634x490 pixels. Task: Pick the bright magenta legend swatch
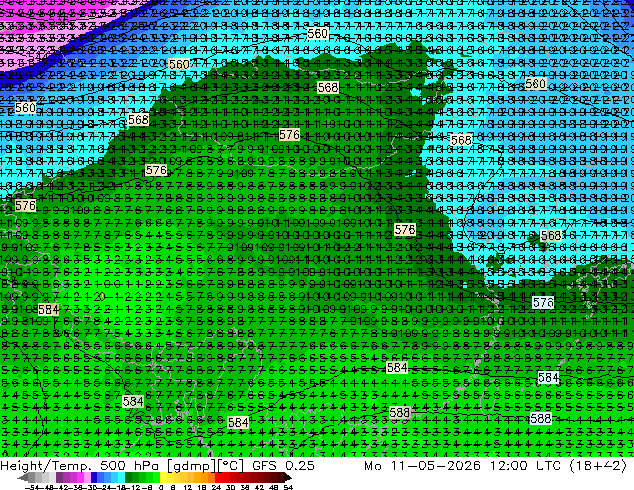tap(80, 478)
